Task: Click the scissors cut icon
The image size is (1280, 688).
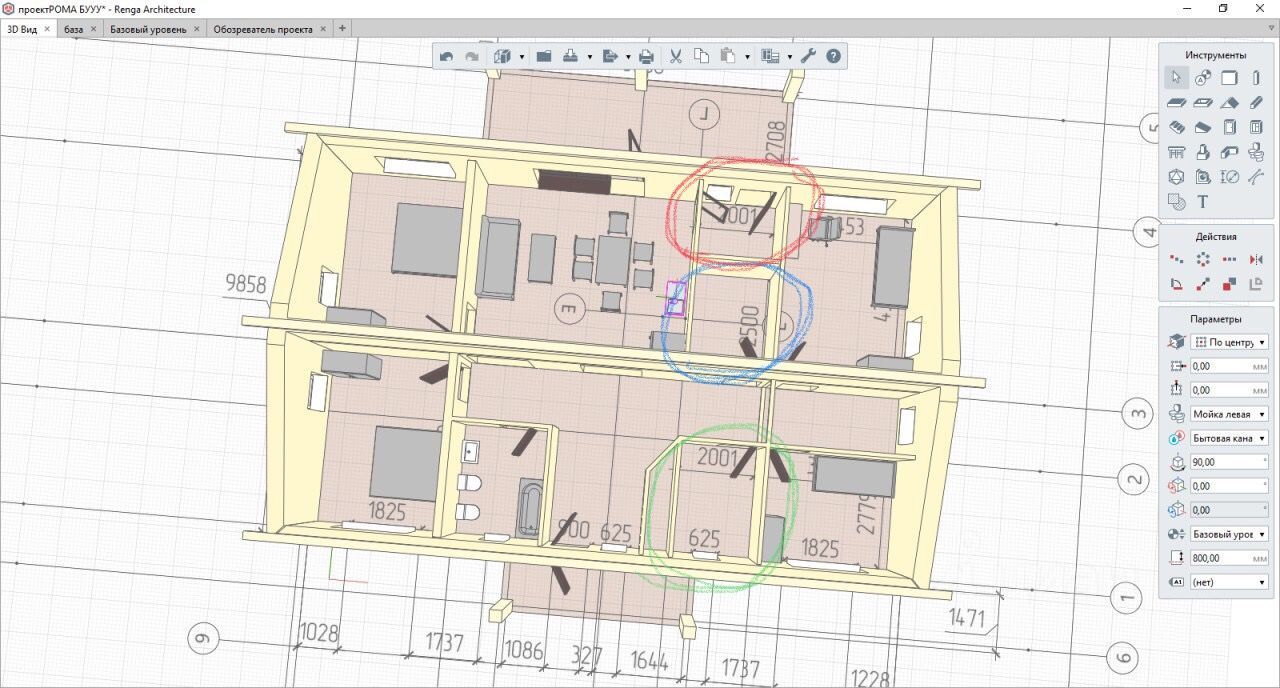Action: 675,57
